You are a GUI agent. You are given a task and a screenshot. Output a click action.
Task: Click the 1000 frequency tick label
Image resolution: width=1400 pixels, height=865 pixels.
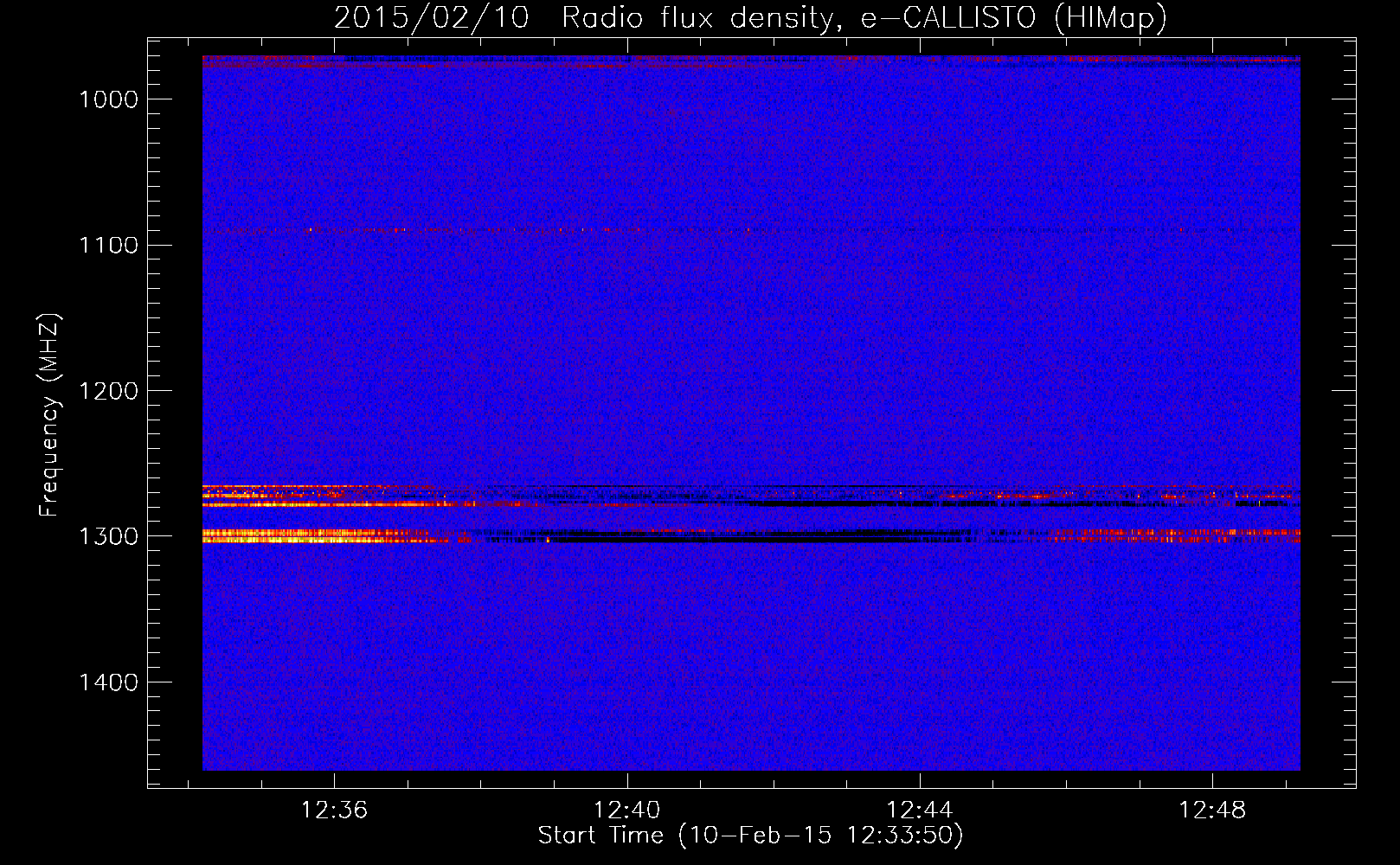tap(108, 99)
